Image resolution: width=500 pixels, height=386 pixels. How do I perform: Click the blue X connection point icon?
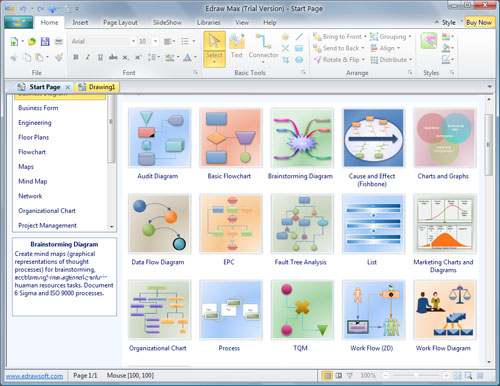click(x=285, y=48)
